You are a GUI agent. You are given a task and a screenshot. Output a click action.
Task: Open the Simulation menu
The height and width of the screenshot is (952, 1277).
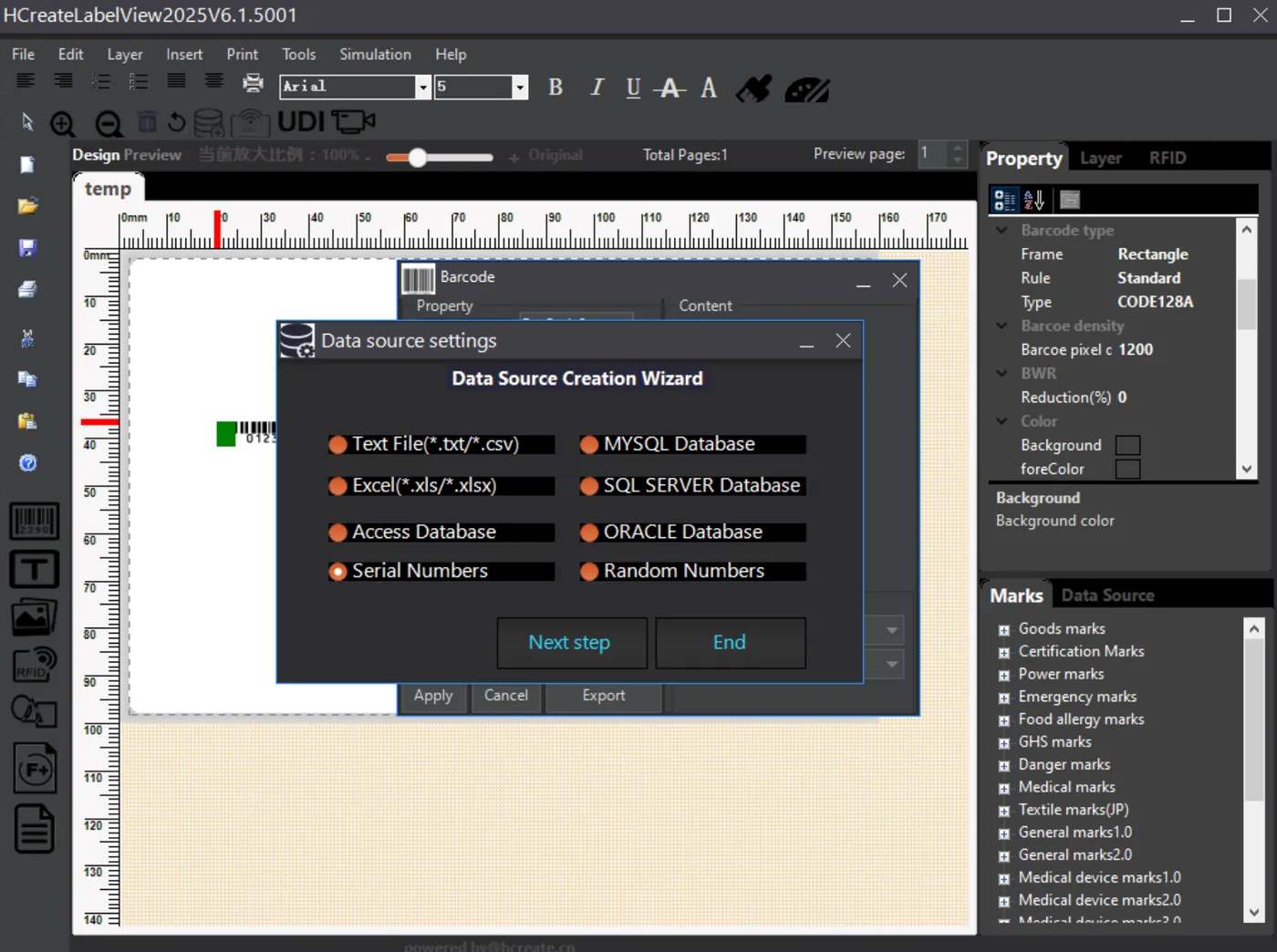375,55
